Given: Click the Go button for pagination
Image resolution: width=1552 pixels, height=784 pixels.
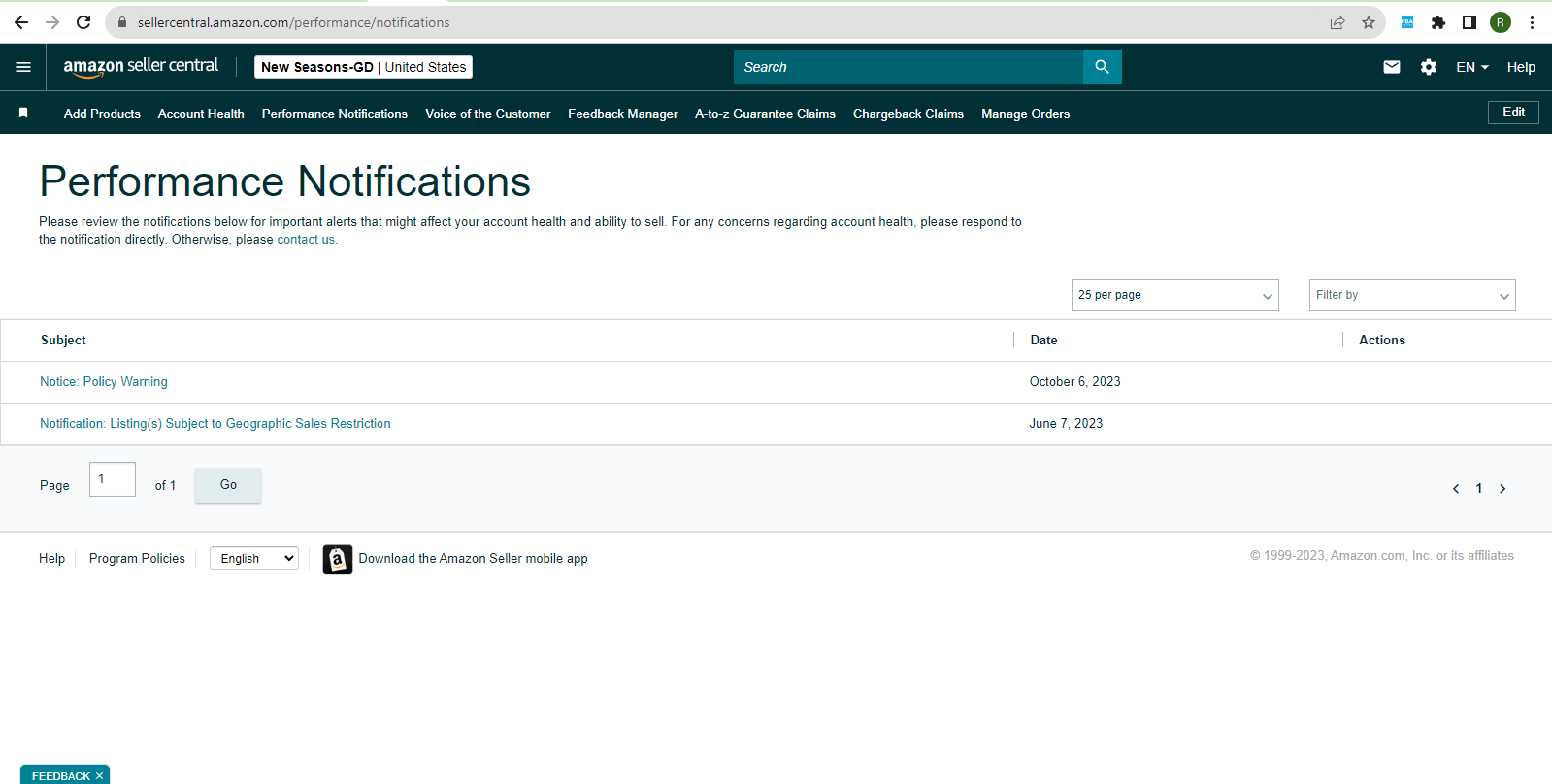Looking at the screenshot, I should tap(228, 485).
